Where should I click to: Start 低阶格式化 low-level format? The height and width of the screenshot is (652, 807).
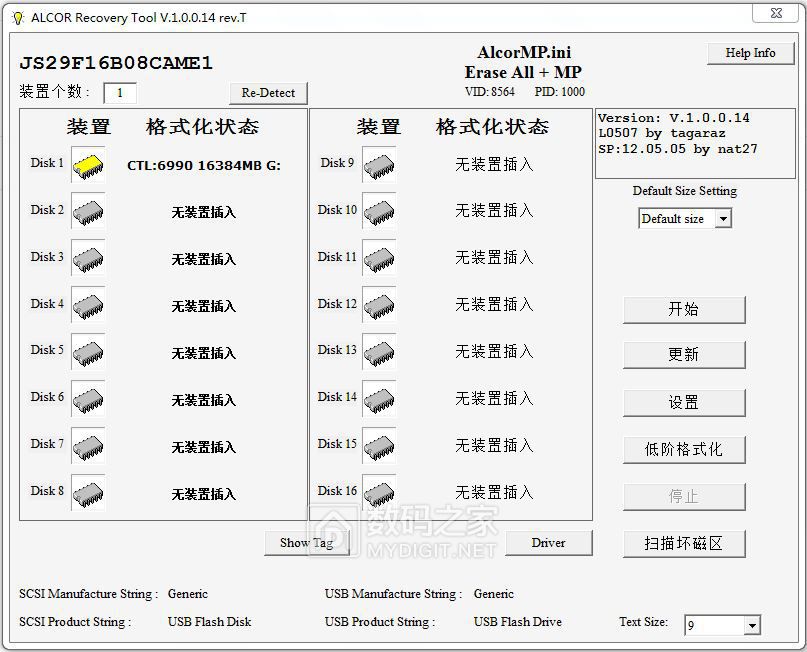pos(684,450)
